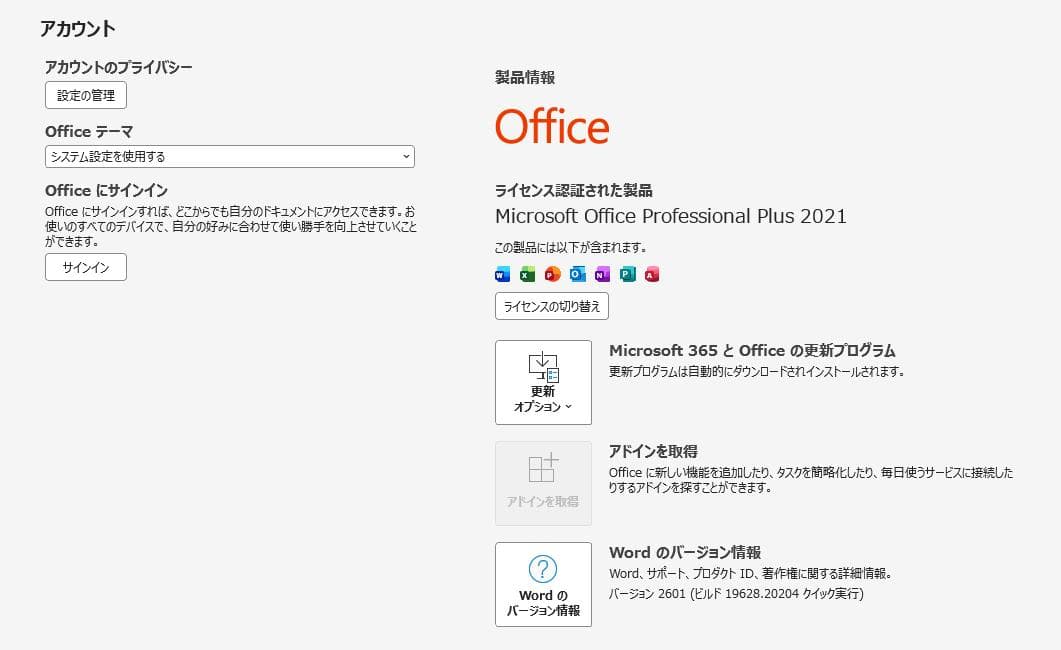Select the Publisher icon

[x=627, y=274]
